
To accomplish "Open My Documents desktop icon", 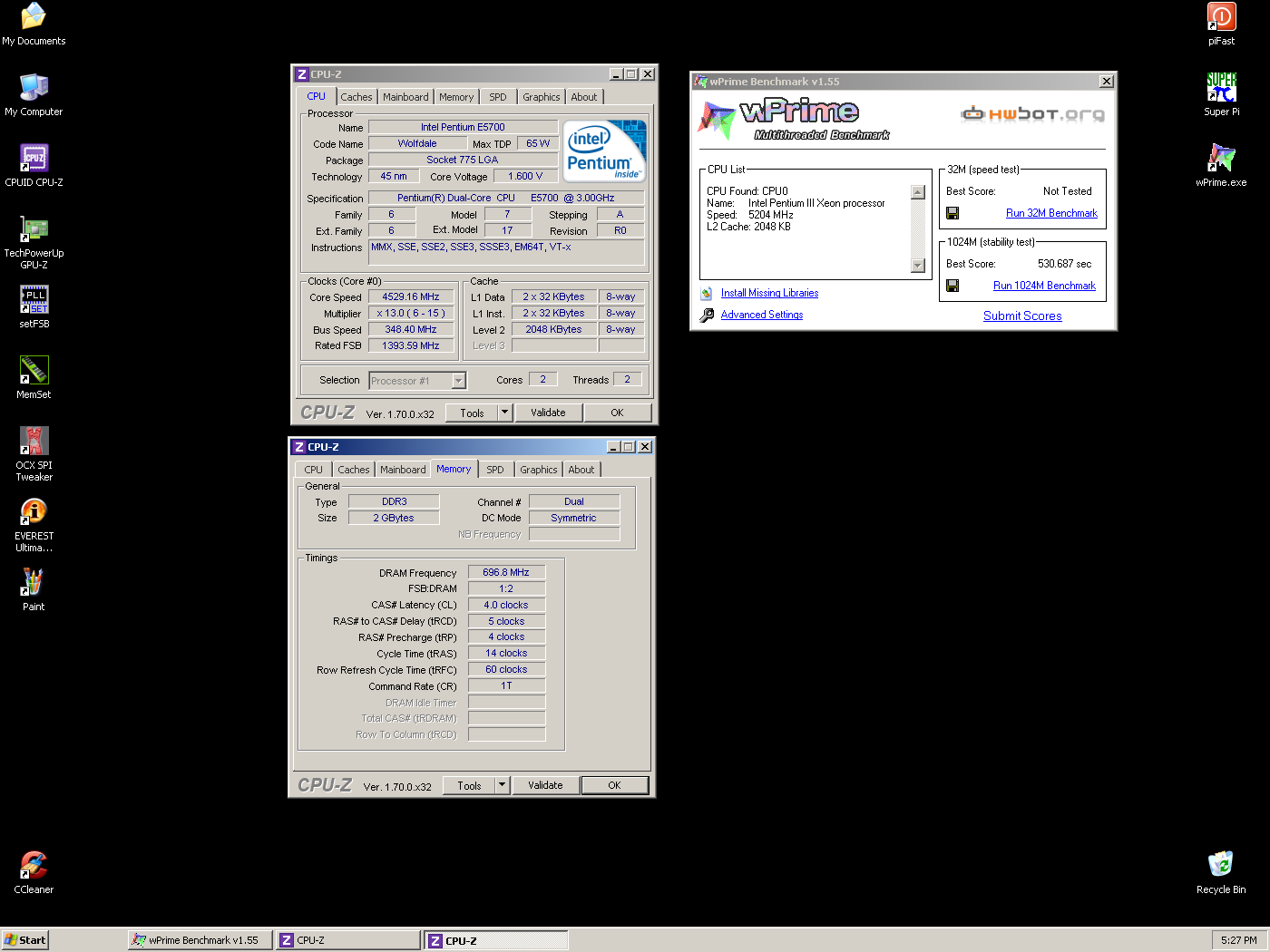I will coord(34,24).
